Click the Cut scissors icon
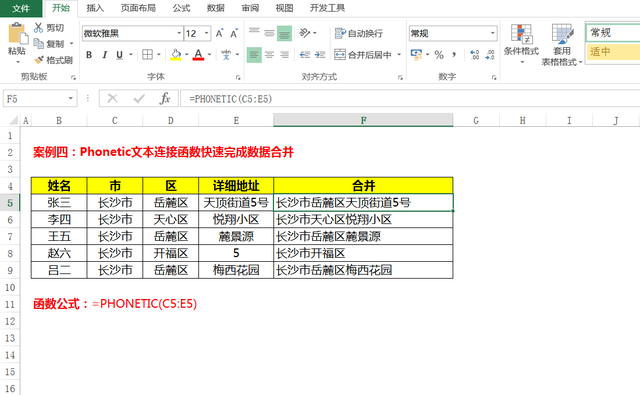This screenshot has width=640, height=395. (38, 28)
